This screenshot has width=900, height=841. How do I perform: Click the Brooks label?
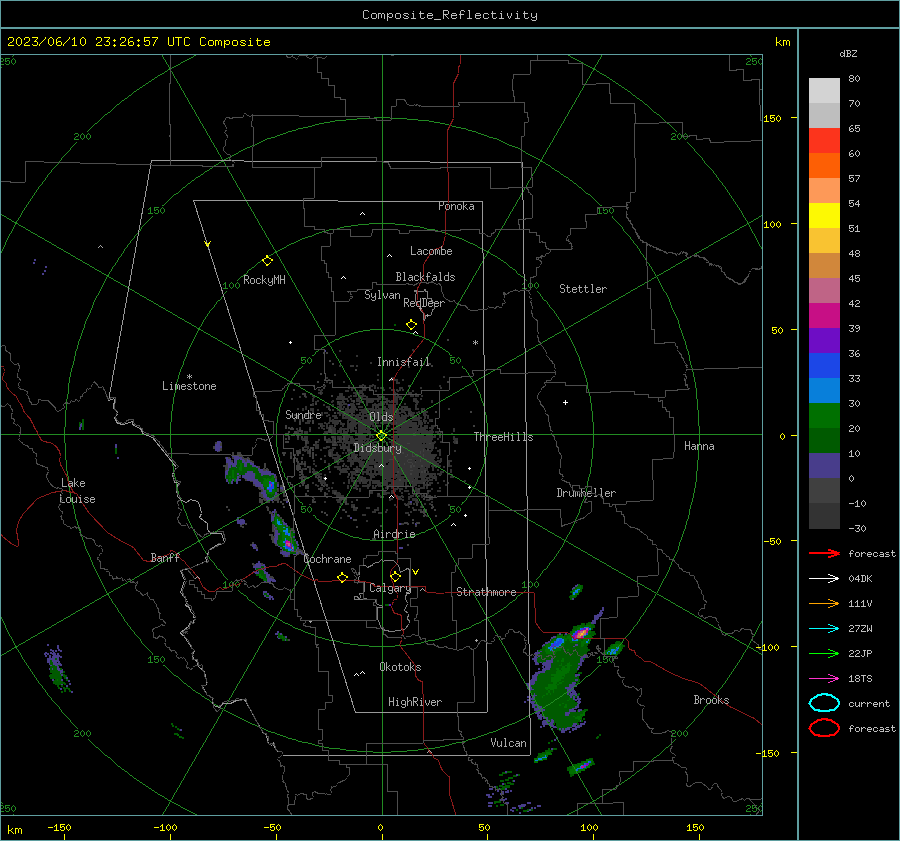(711, 700)
